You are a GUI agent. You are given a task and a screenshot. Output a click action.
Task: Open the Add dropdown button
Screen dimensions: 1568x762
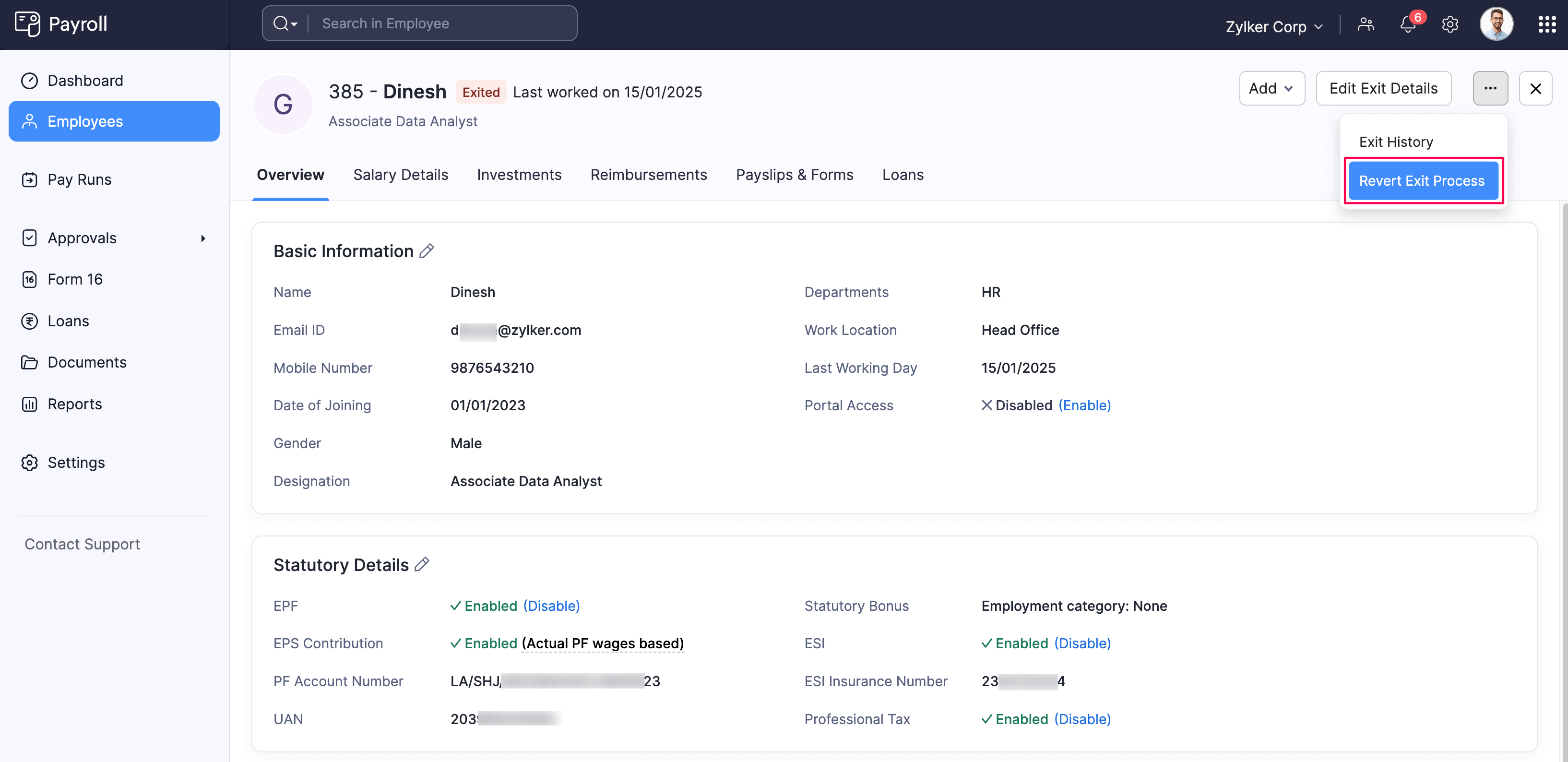(x=1271, y=88)
